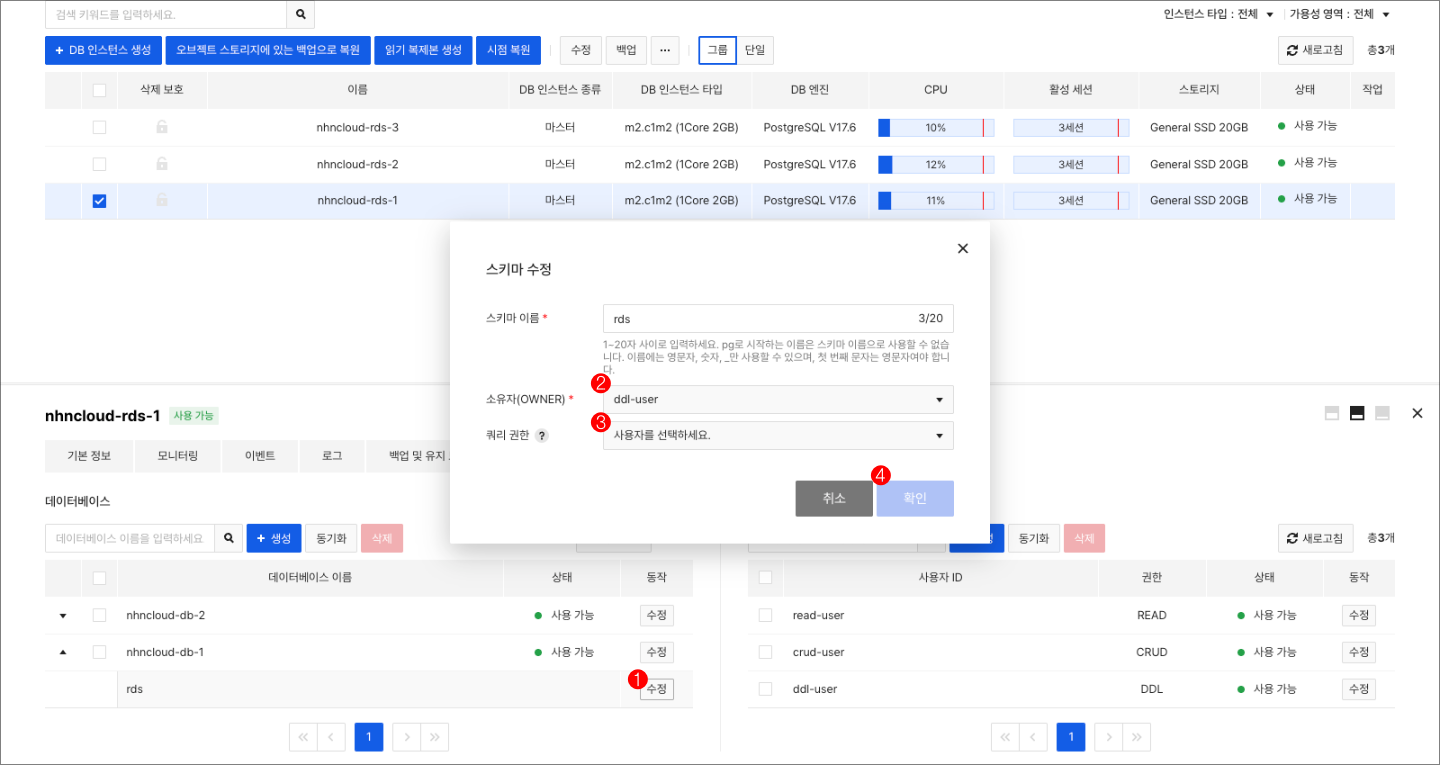This screenshot has width=1440, height=765.
Task: Click the help icon next to 쿼리 권한
Action: (x=543, y=434)
